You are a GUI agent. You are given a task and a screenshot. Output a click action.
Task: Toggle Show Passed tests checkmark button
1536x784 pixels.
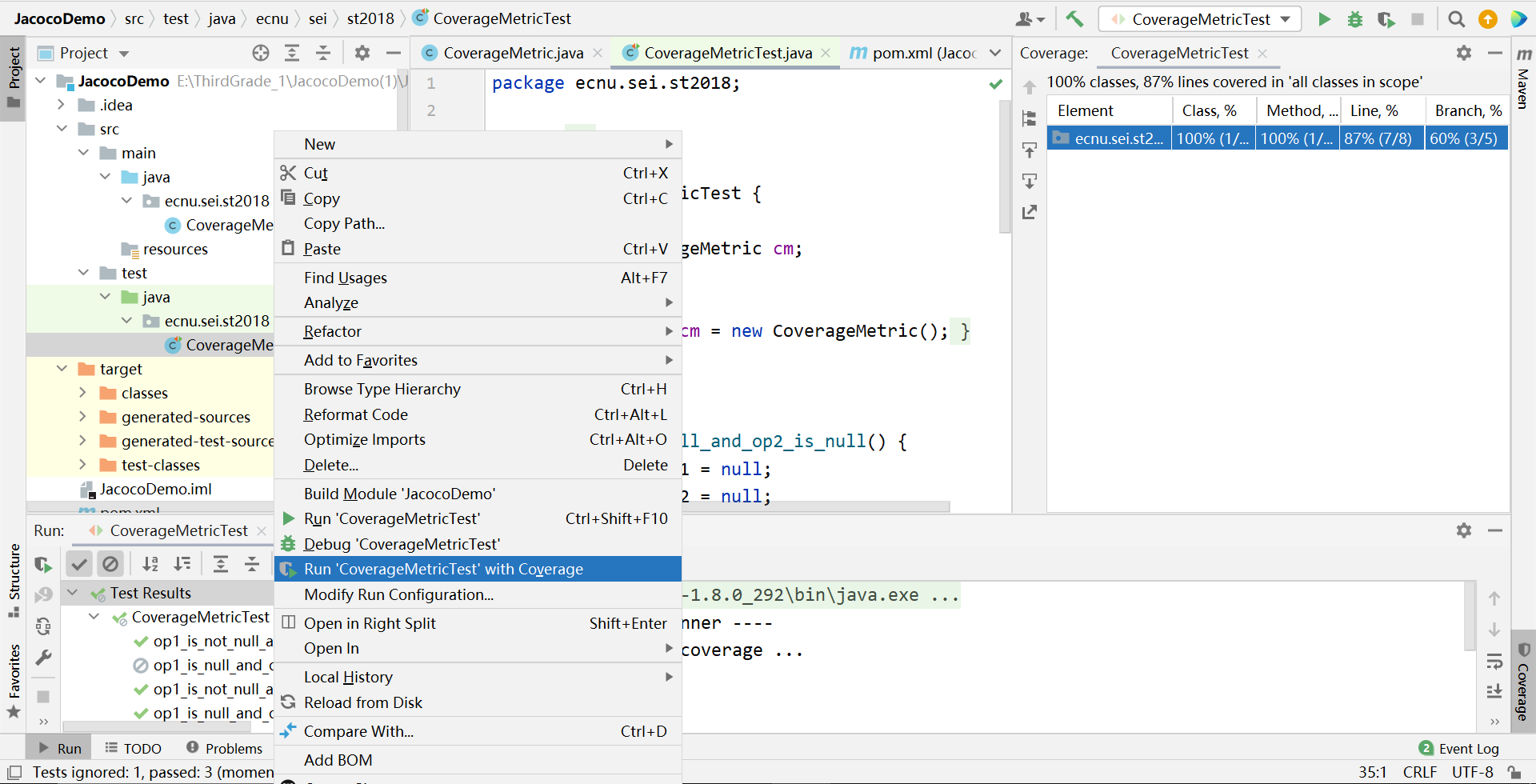point(79,564)
